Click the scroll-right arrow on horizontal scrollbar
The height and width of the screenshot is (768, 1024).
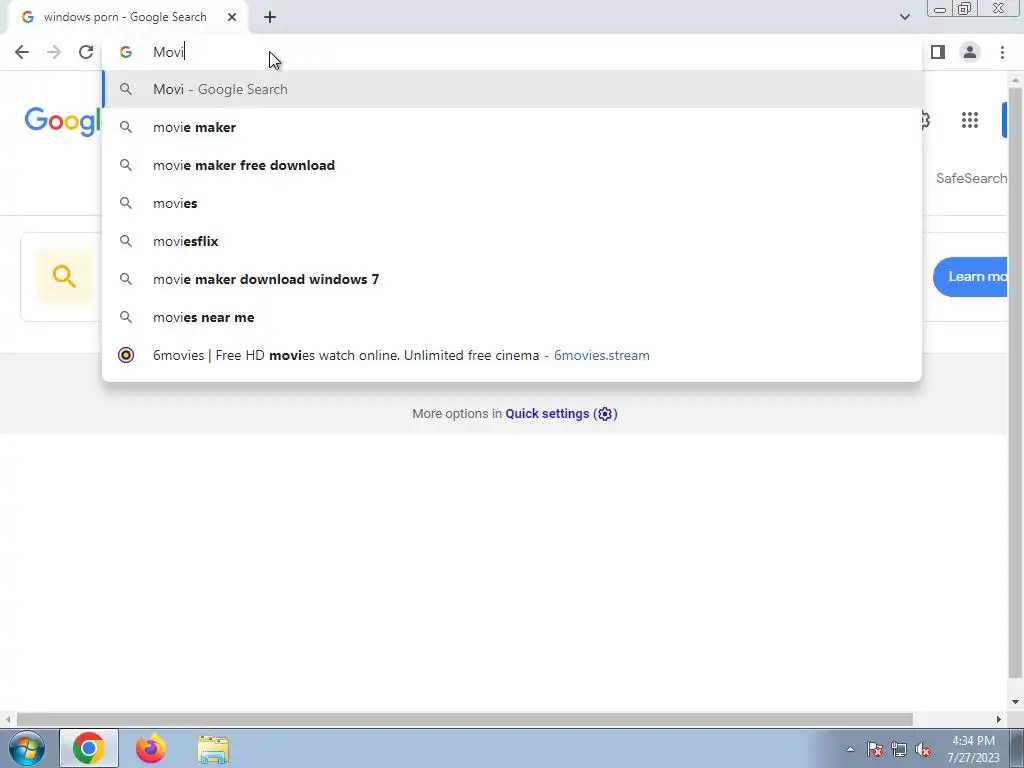[x=999, y=719]
